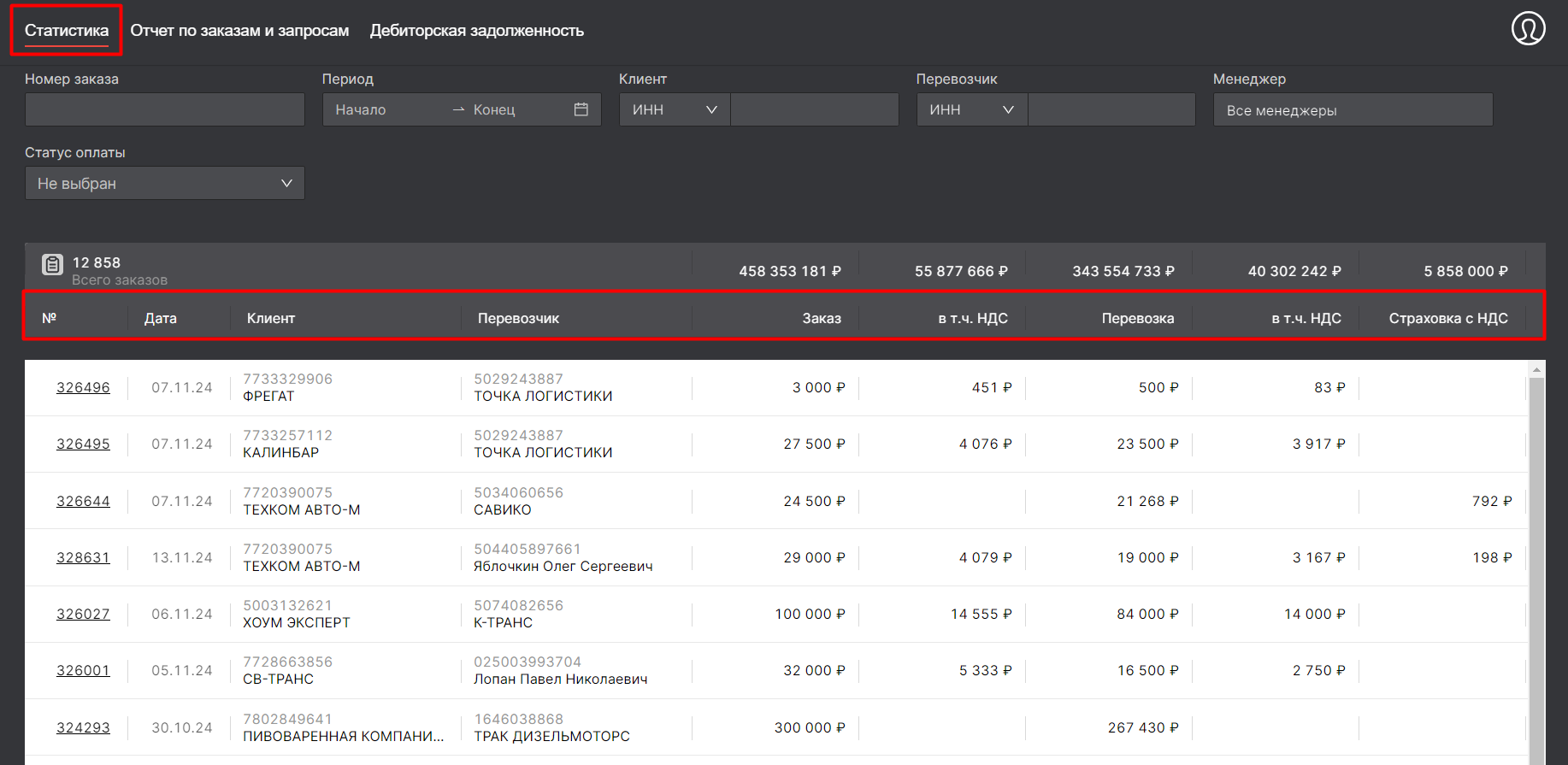Expand the Клиент ИНН dropdown

pyautogui.click(x=675, y=109)
